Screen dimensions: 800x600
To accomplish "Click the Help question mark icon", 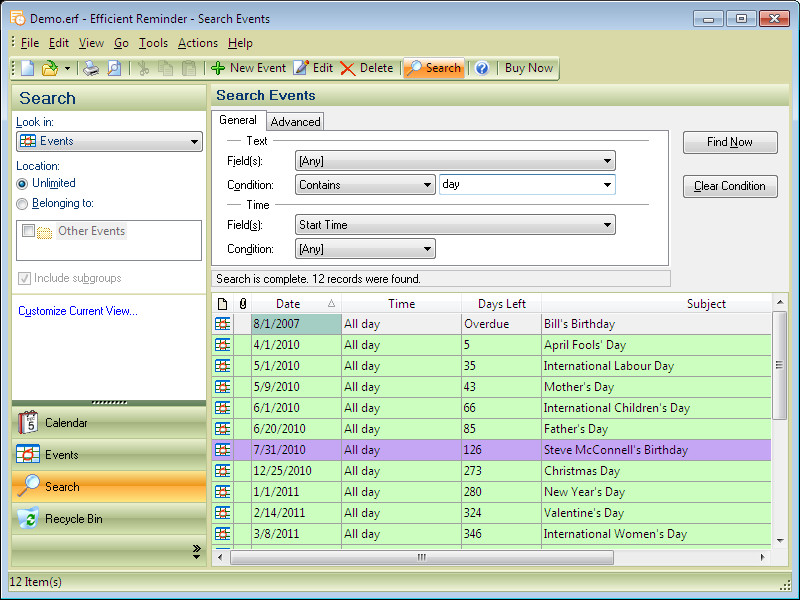I will point(482,68).
